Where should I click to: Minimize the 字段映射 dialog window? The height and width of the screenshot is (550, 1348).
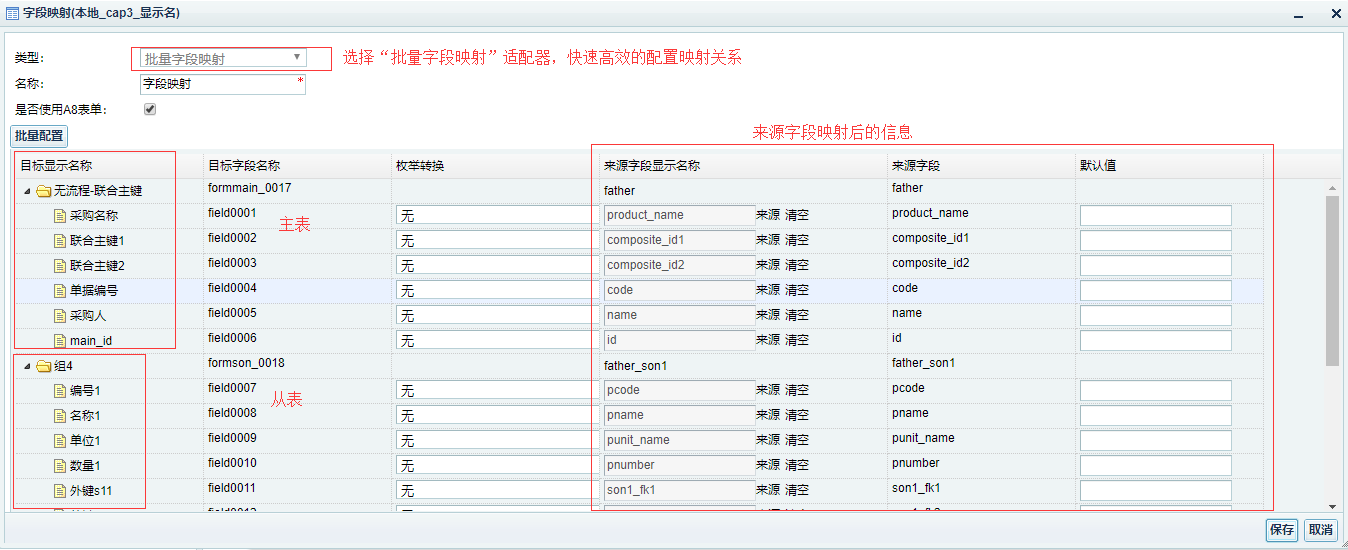(x=1298, y=14)
